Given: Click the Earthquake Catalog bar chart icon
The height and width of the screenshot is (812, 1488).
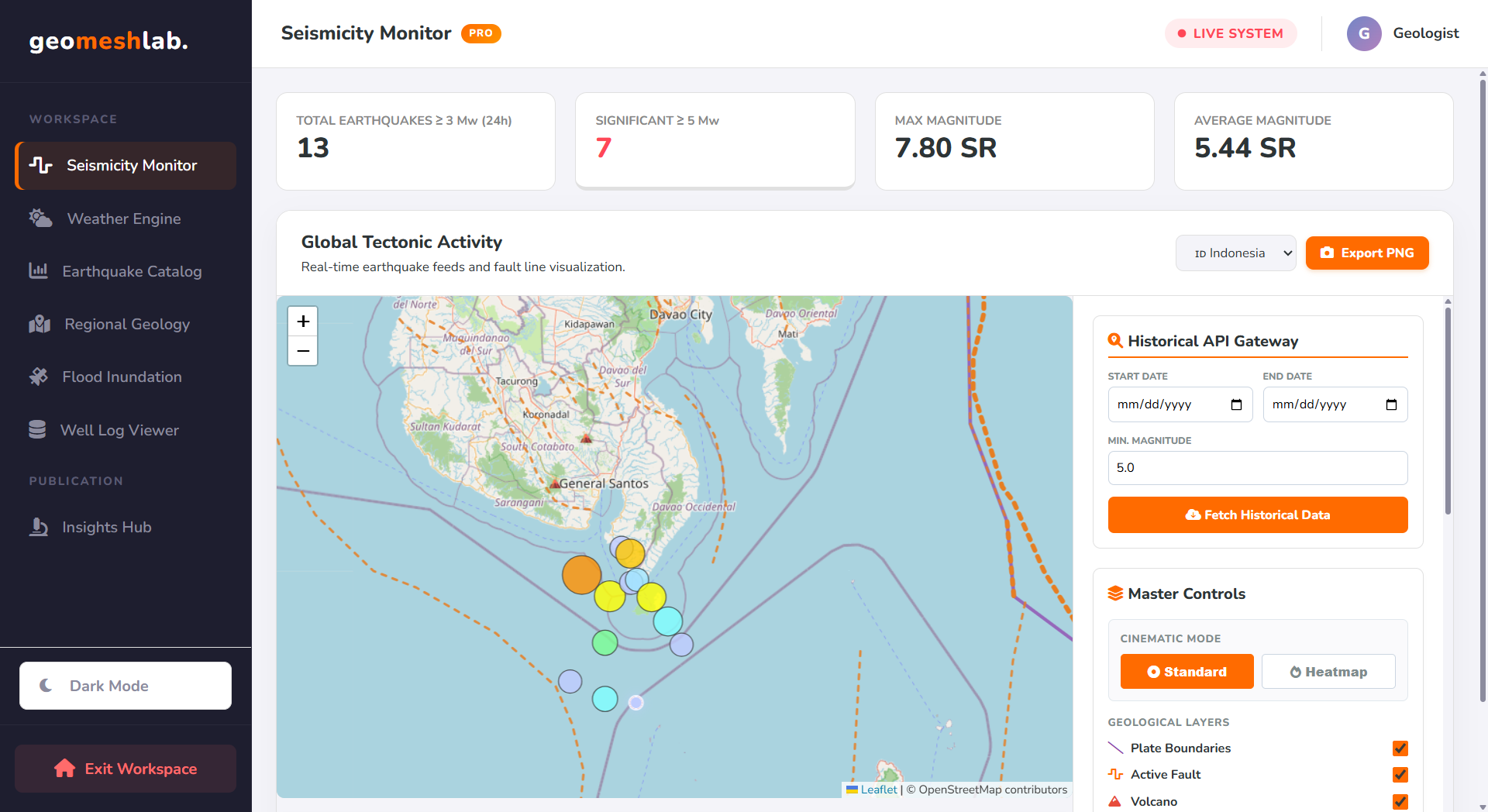Looking at the screenshot, I should click(38, 270).
